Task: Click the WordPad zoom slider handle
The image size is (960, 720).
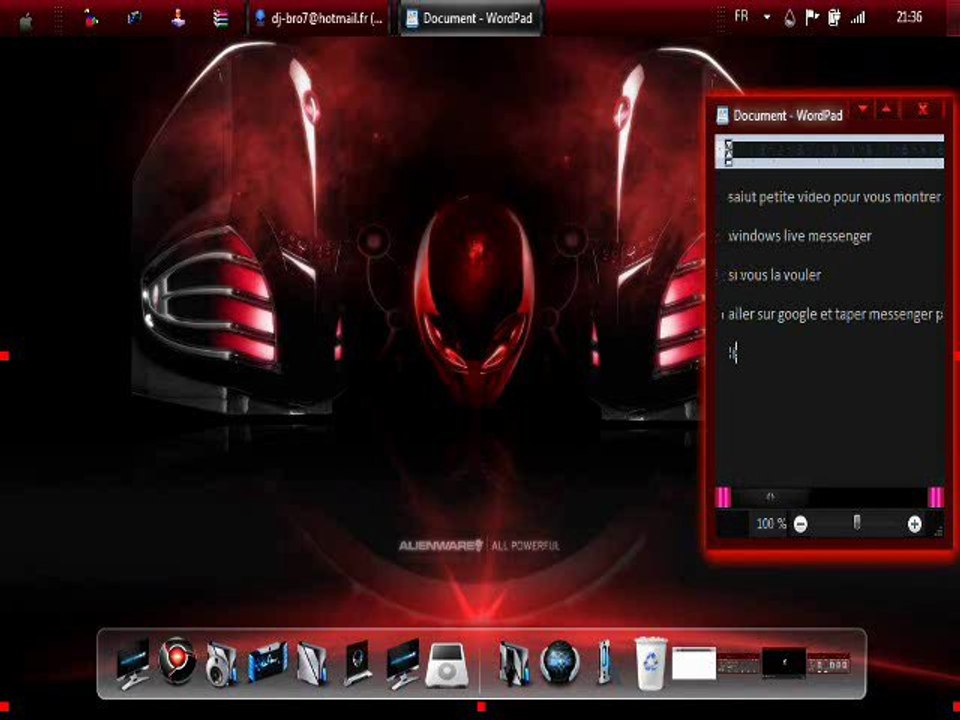Action: coord(857,522)
